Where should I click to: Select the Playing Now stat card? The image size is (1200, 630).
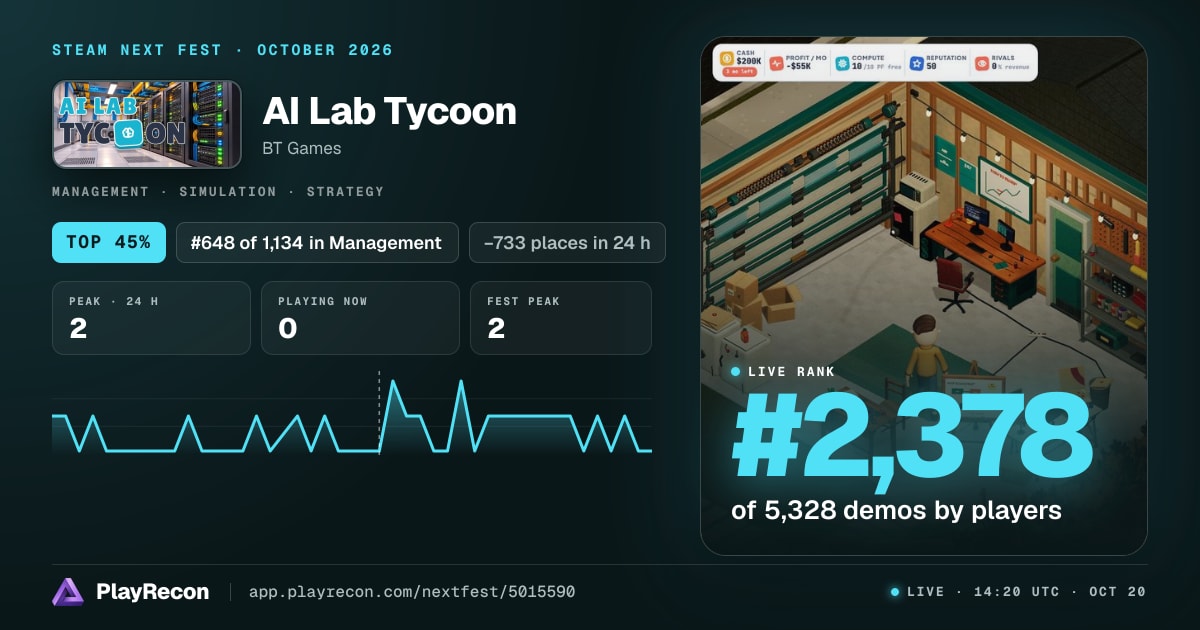pyautogui.click(x=360, y=318)
